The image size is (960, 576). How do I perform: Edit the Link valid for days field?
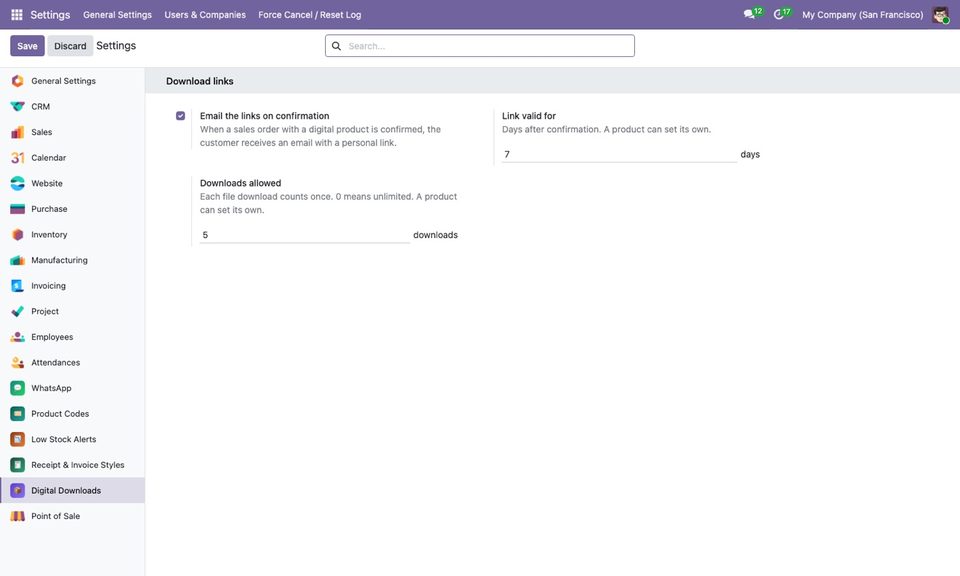pos(619,154)
